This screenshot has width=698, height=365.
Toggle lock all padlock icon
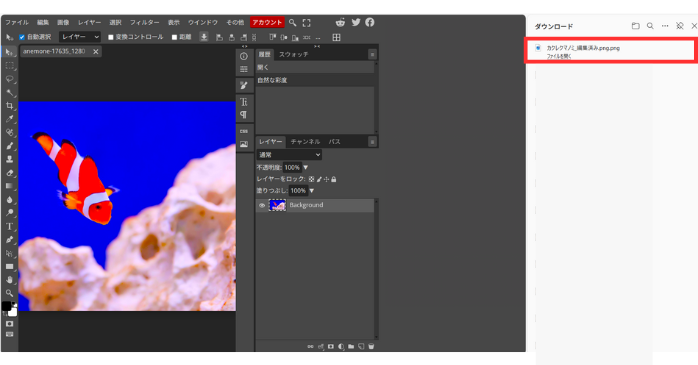(x=334, y=179)
